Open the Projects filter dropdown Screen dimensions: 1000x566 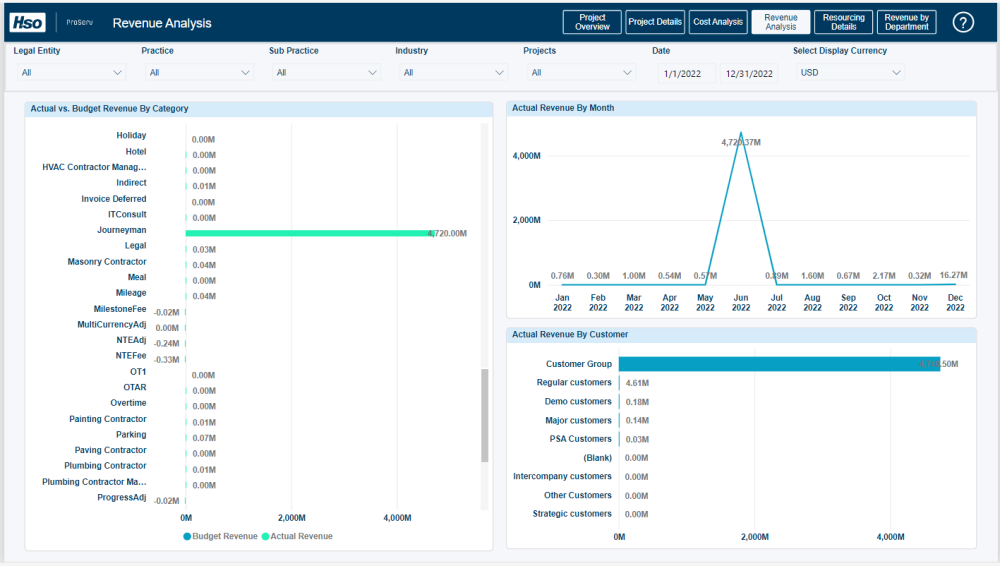point(581,72)
